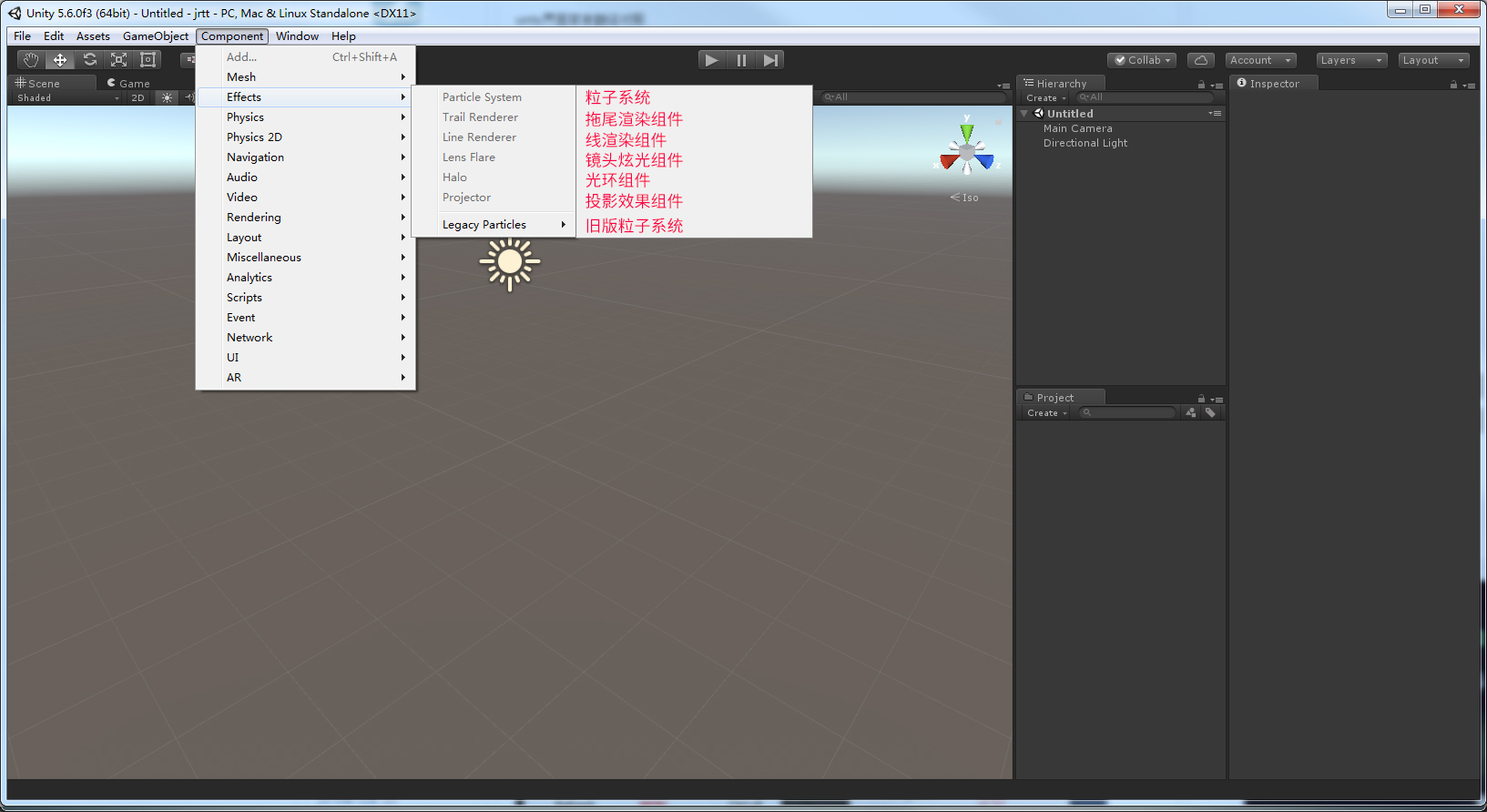Select the Rect Transform tool
The height and width of the screenshot is (812, 1487).
pyautogui.click(x=148, y=60)
